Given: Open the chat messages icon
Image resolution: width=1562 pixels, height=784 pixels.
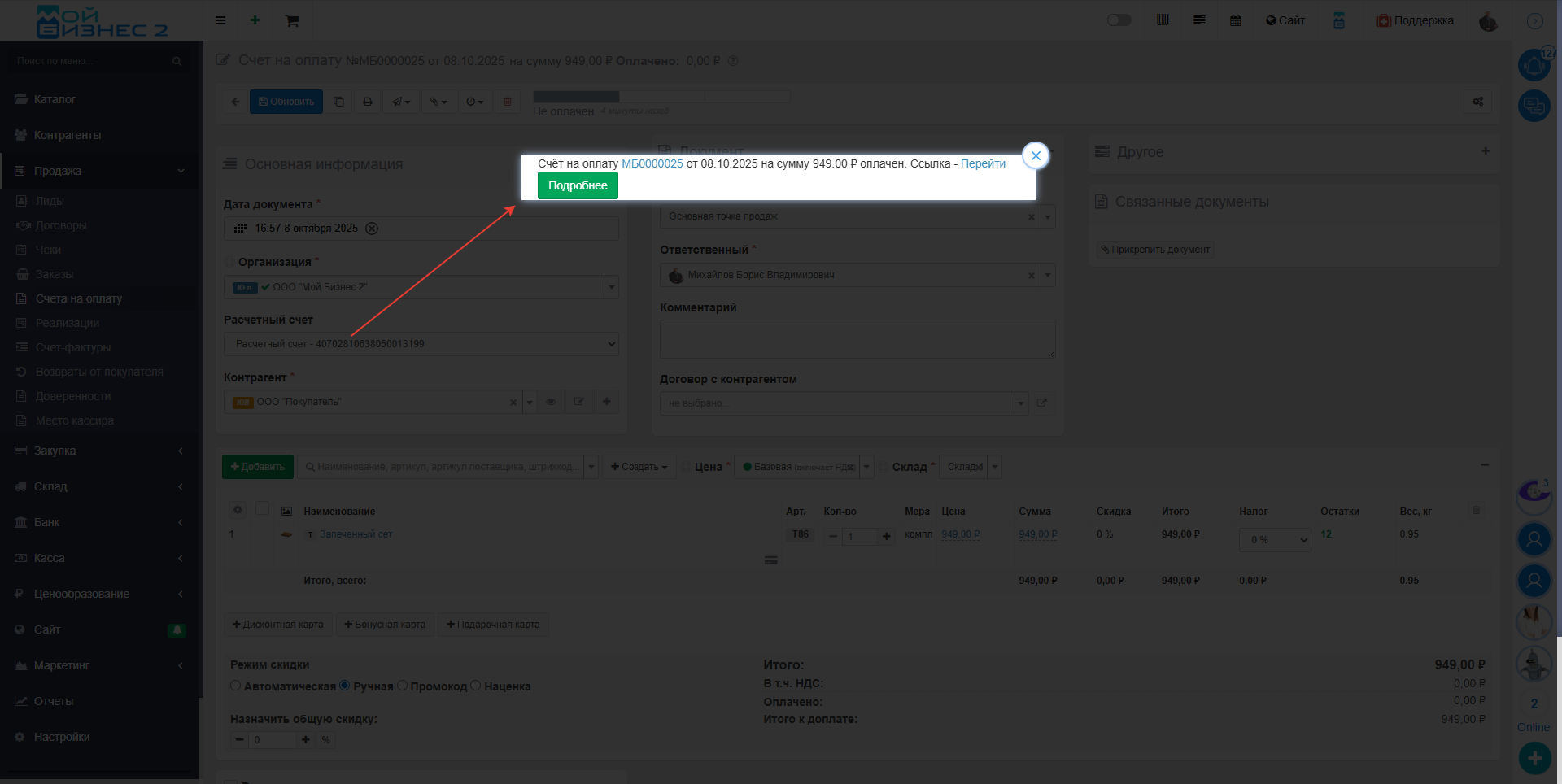Looking at the screenshot, I should click(x=1534, y=106).
